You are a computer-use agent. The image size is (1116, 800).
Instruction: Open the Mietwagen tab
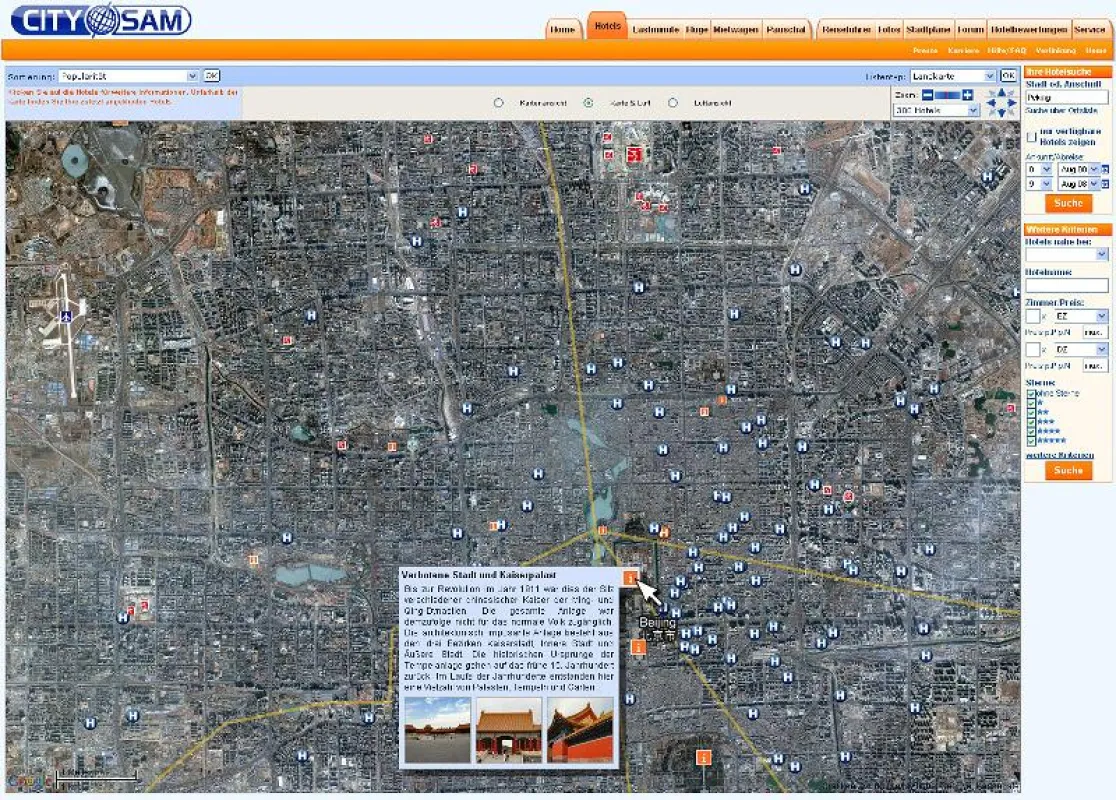736,29
